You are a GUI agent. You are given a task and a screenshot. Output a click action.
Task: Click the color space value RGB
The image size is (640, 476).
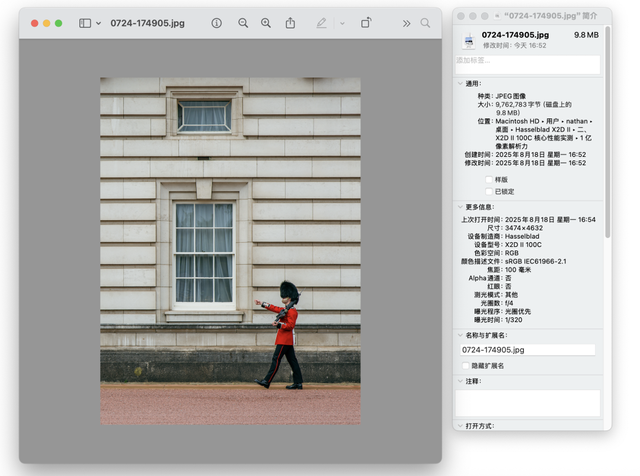[x=512, y=253]
